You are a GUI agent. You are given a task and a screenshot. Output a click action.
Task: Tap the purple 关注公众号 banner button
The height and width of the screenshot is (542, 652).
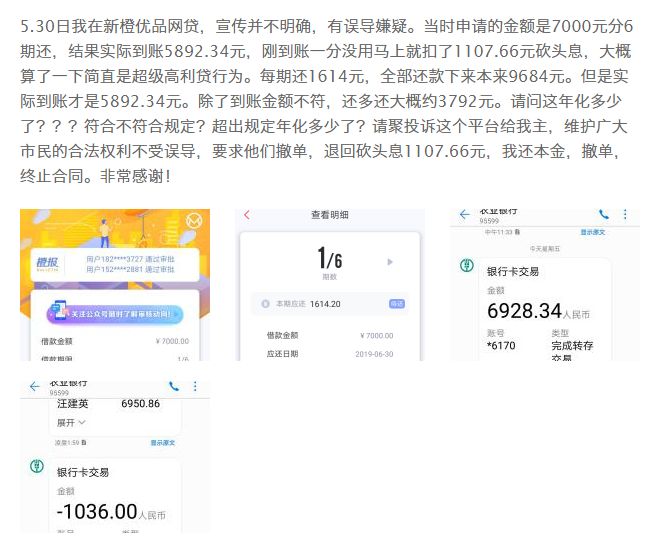point(115,314)
